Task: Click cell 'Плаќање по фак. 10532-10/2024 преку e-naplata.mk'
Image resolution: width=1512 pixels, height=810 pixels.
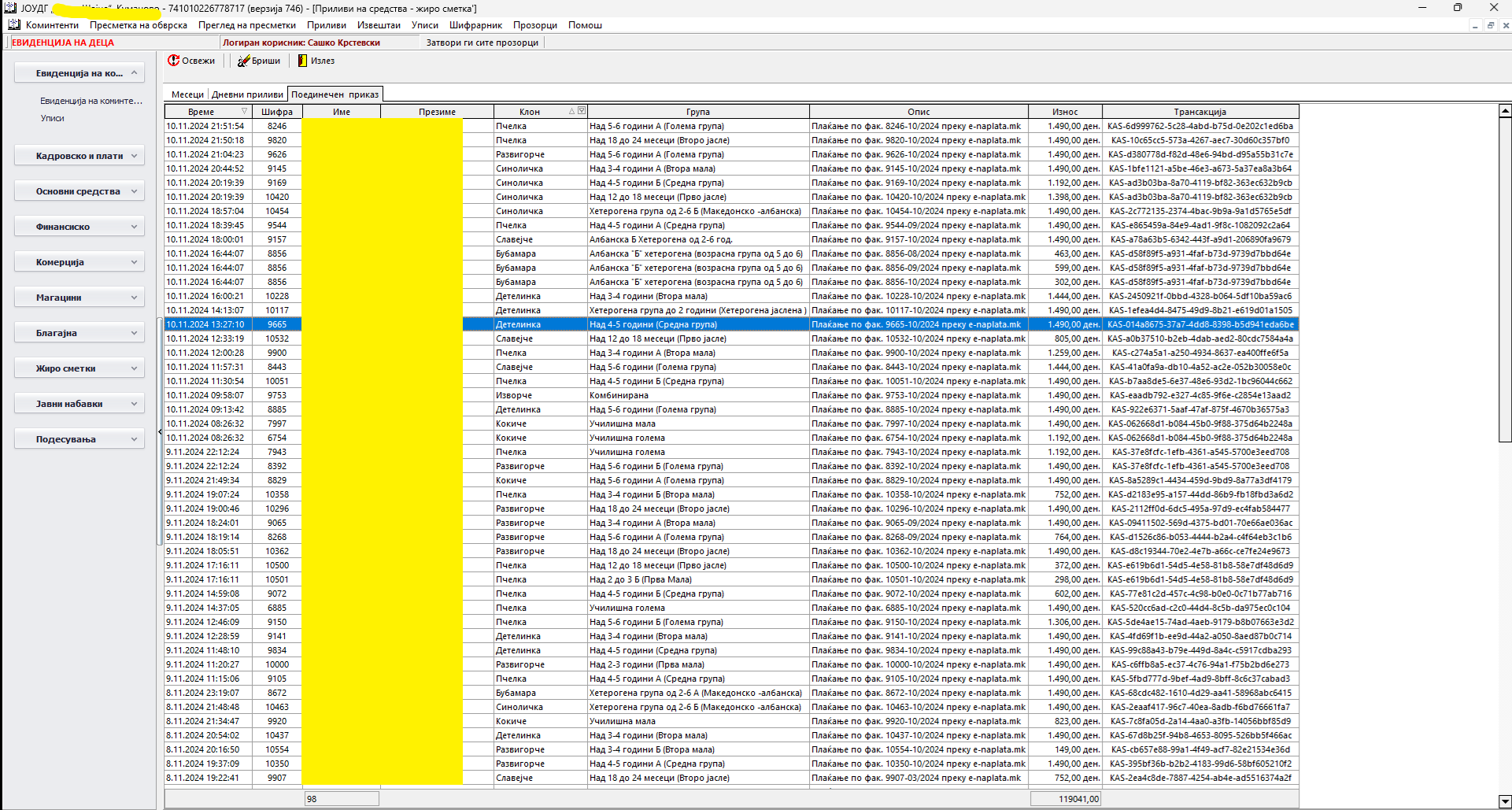Action: (x=919, y=338)
